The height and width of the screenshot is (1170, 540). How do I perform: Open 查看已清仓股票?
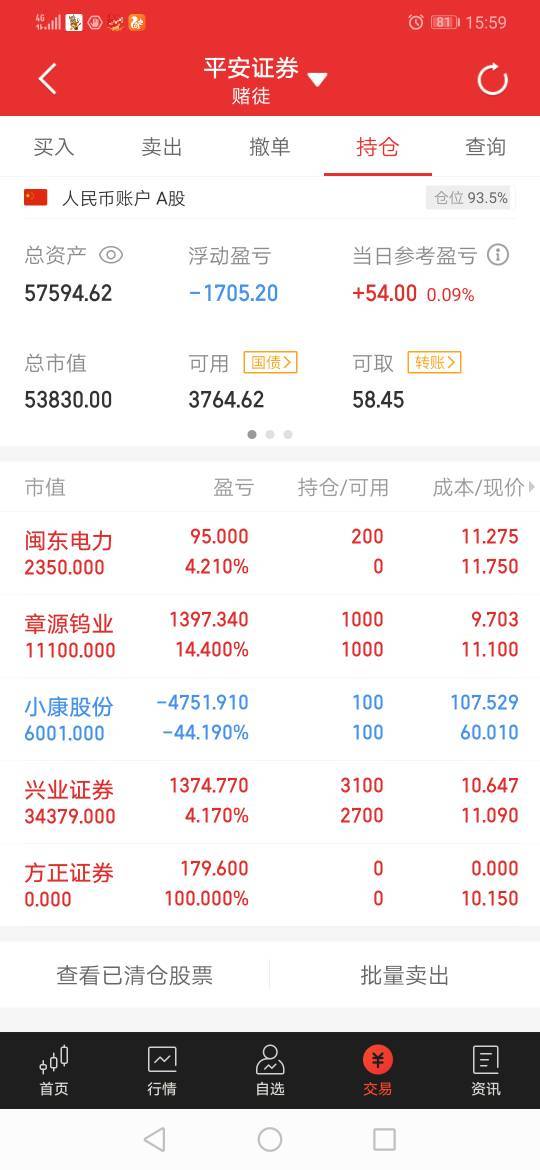[x=135, y=975]
